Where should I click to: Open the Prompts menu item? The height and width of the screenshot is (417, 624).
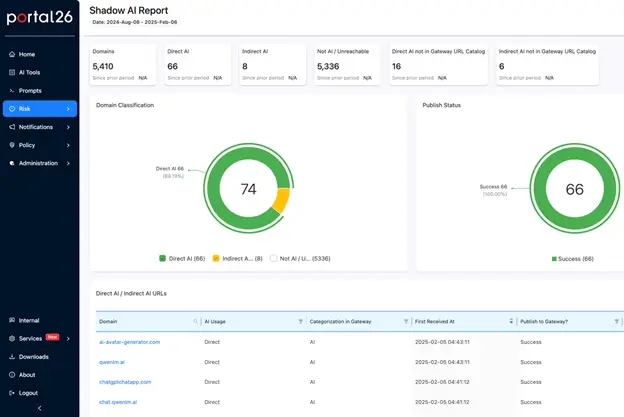click(x=39, y=91)
